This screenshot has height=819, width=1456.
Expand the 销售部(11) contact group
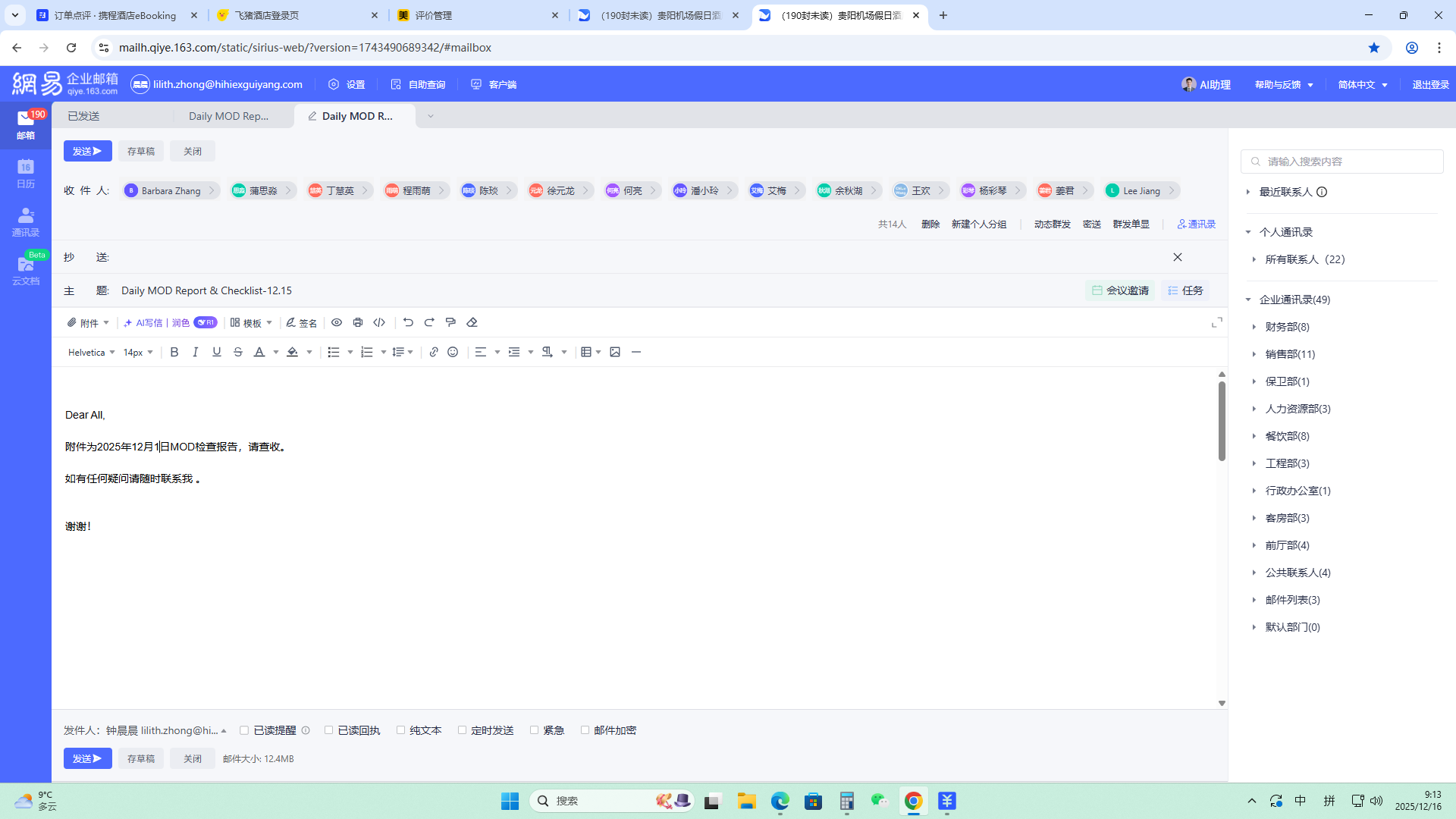coord(1289,354)
